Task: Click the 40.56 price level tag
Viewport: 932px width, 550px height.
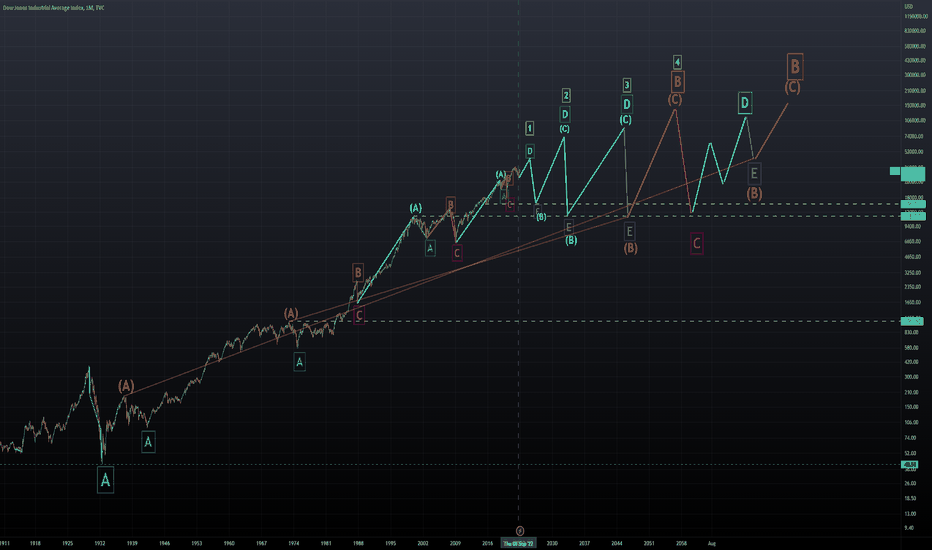Action: click(x=909, y=464)
